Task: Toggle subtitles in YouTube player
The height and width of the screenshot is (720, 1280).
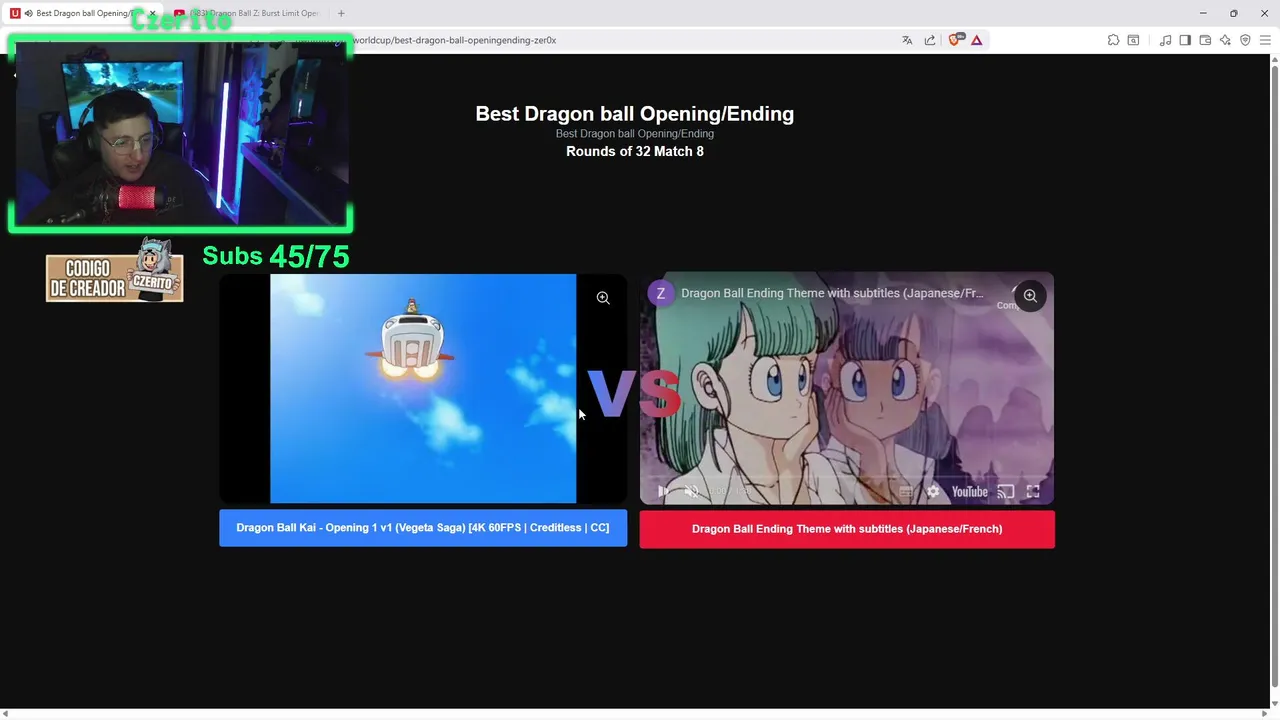Action: pyautogui.click(x=906, y=492)
